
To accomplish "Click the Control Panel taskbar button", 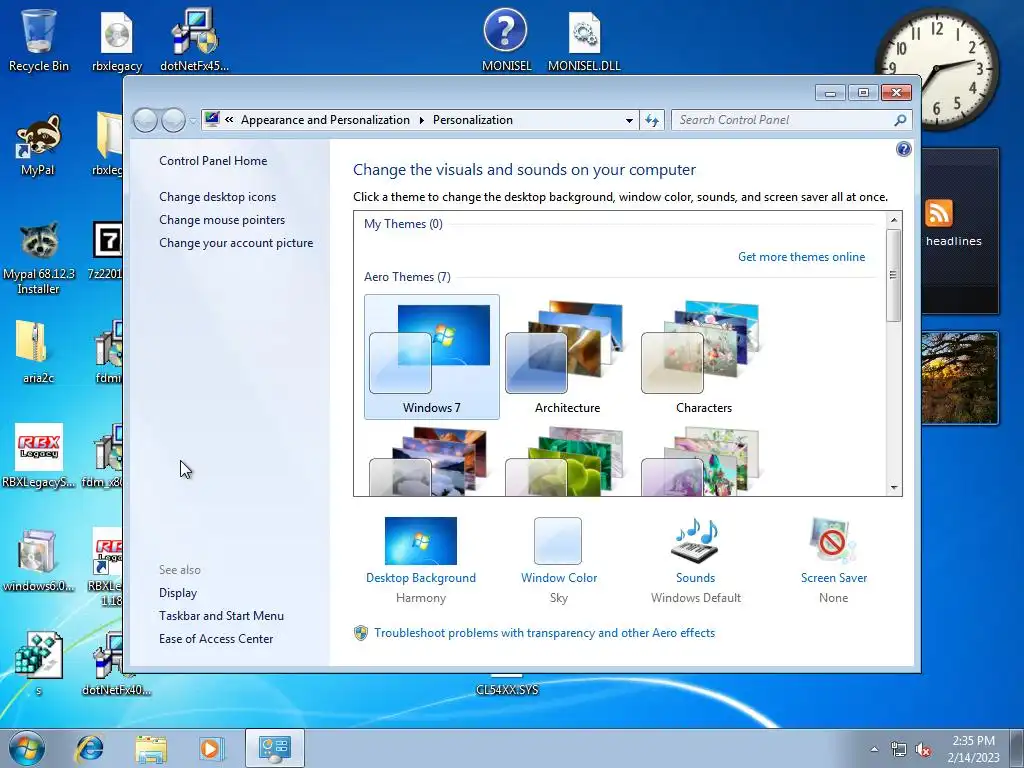I will click(274, 748).
